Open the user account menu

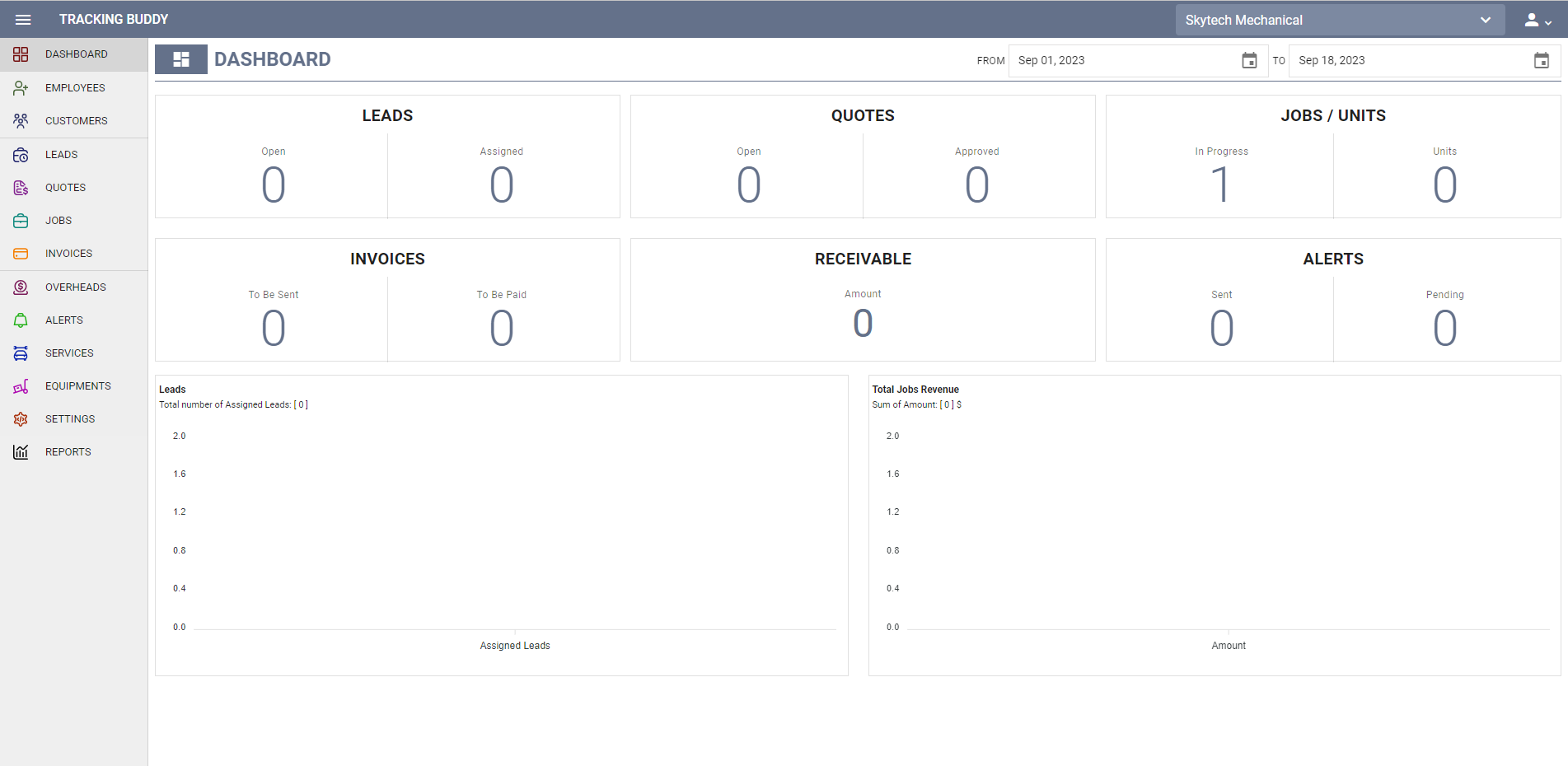[x=1537, y=20]
